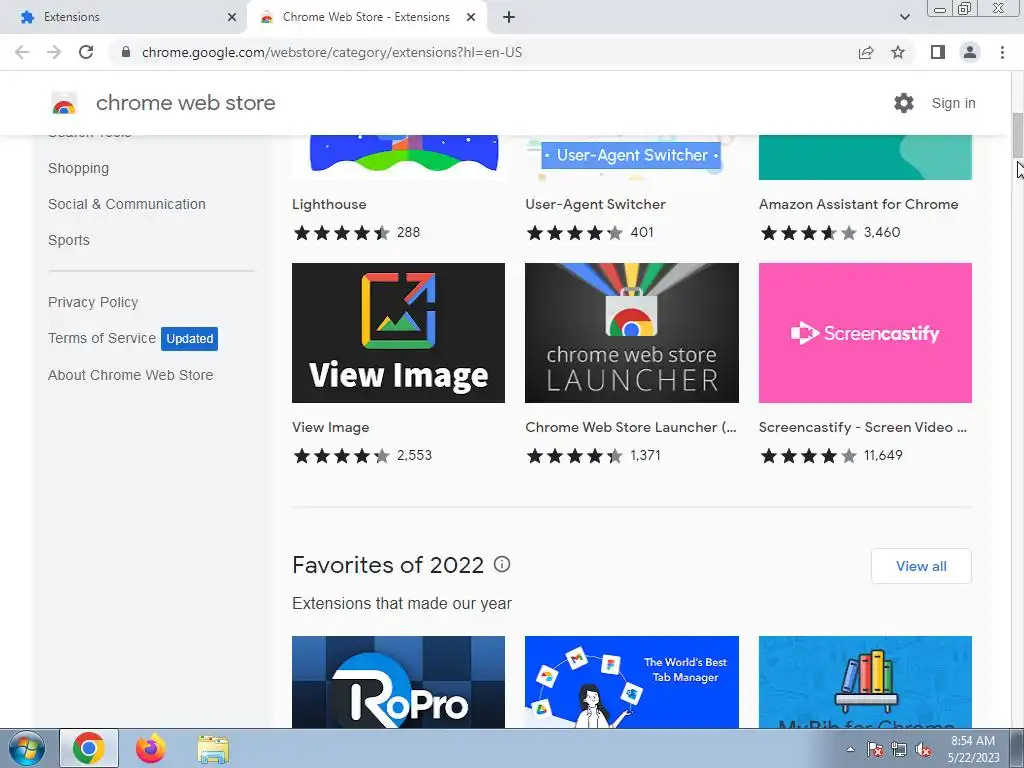This screenshot has height=768, width=1024.
Task: Click Screencastify 11,649 ratings count
Action: click(x=883, y=455)
